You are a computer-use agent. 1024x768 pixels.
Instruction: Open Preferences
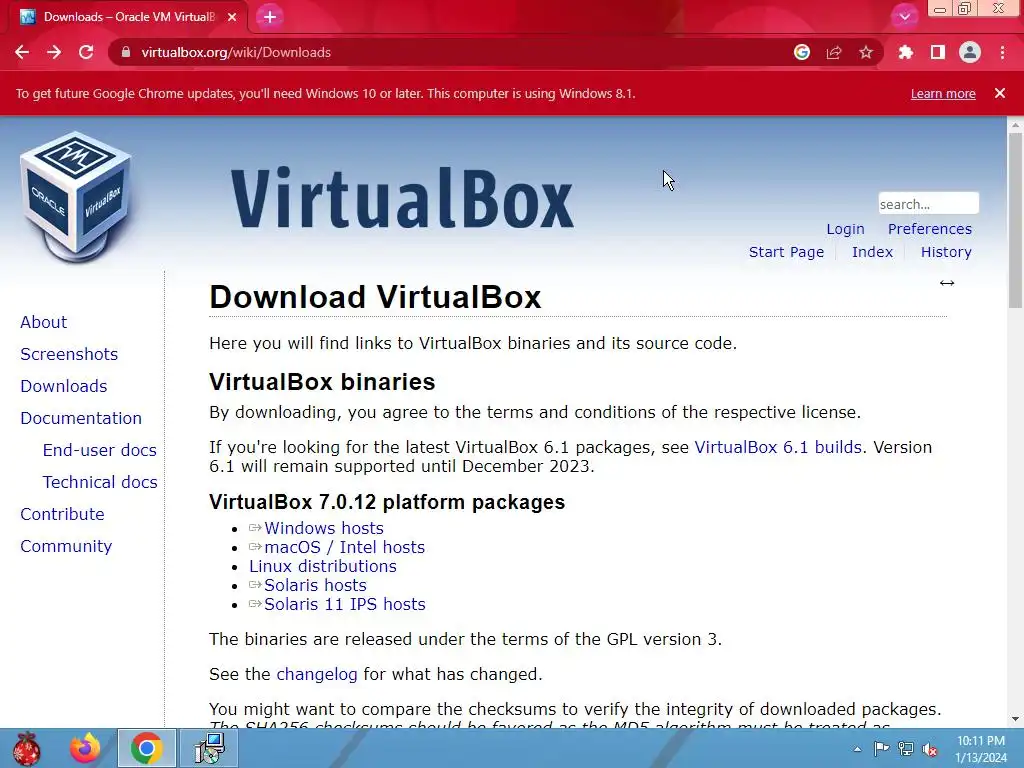point(929,229)
